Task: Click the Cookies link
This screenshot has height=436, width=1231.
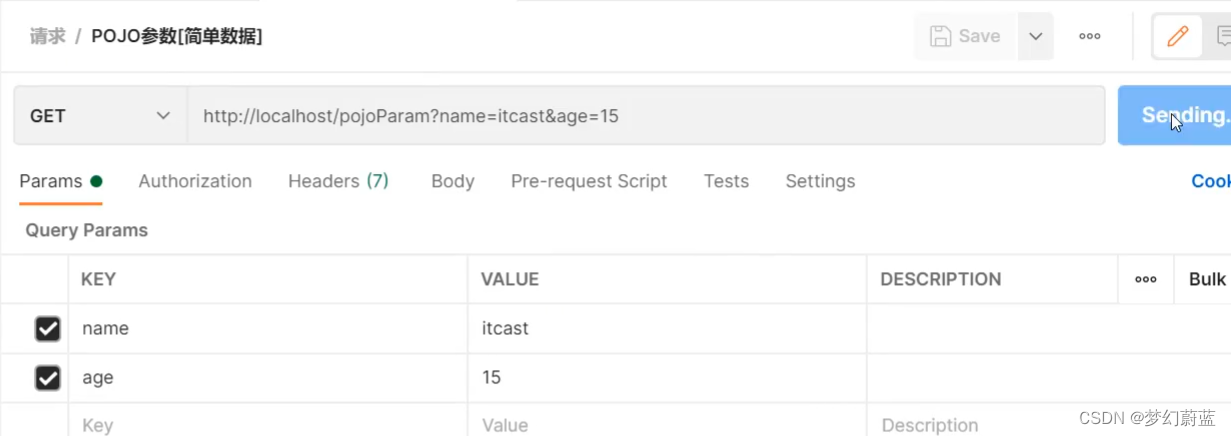Action: [x=1210, y=181]
